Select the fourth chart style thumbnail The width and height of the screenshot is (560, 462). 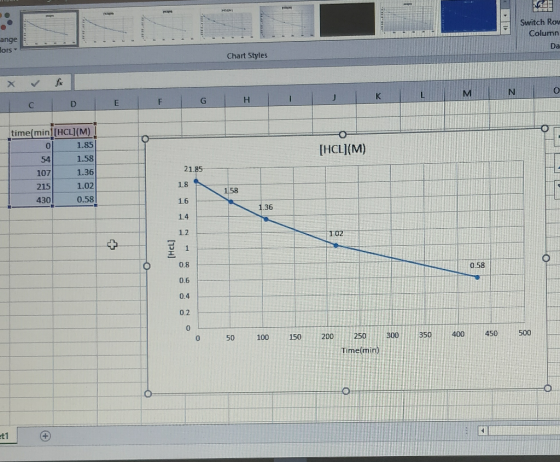click(x=226, y=23)
